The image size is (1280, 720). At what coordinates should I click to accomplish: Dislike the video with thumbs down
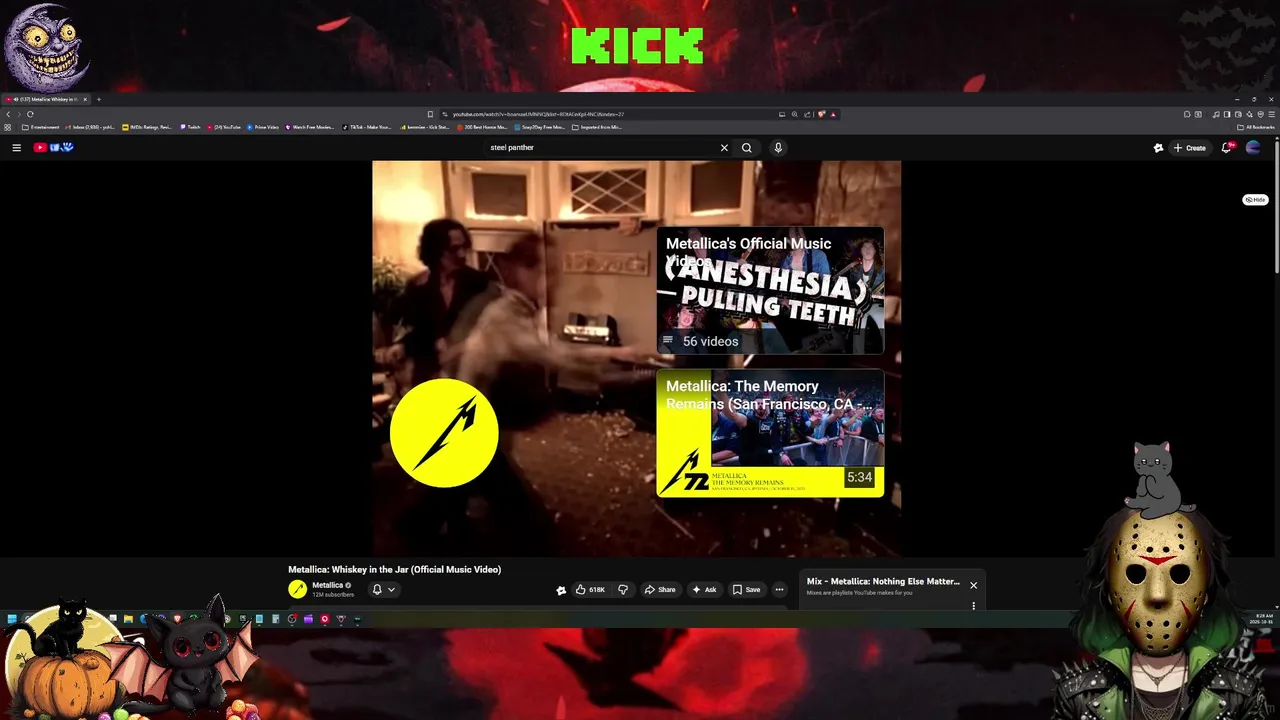click(x=622, y=589)
